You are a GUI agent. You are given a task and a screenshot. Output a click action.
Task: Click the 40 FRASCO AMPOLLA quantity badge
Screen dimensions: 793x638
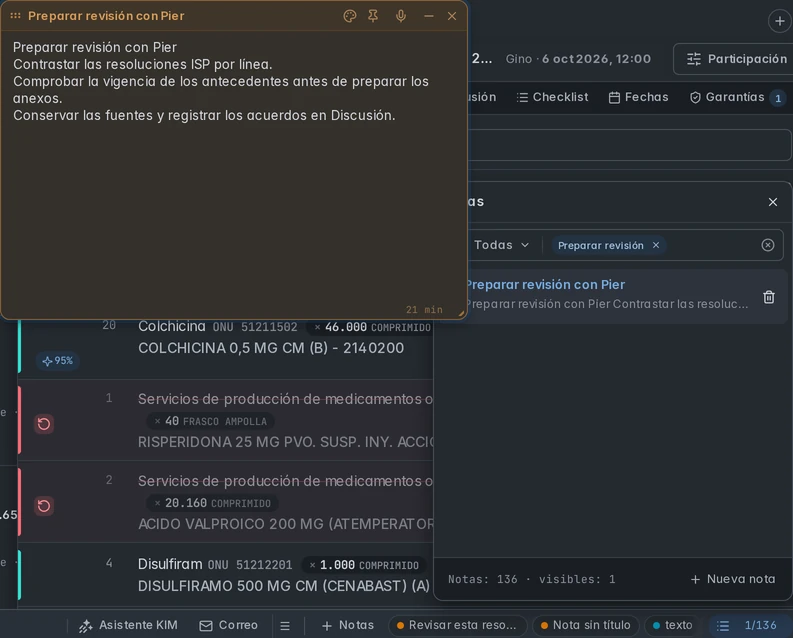210,421
